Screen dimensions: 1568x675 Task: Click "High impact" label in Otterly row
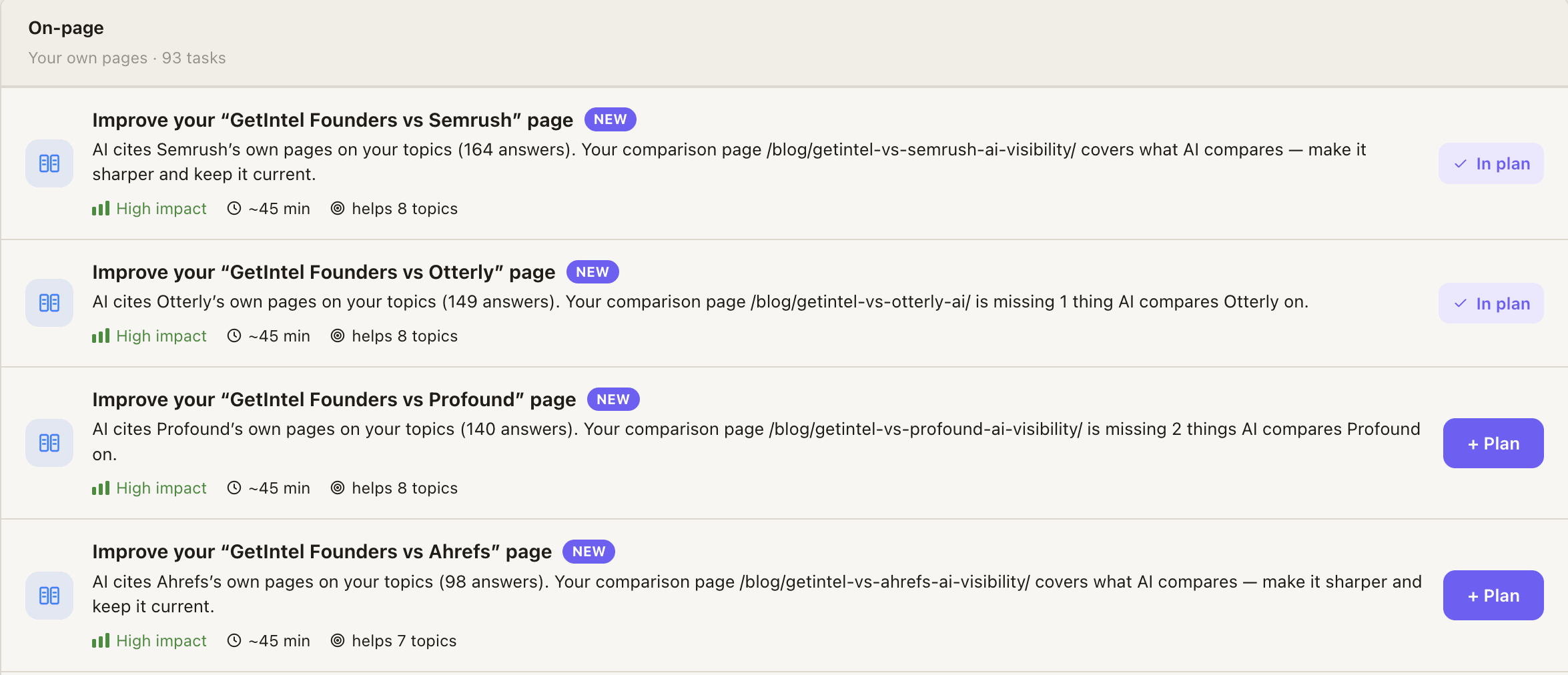click(161, 336)
